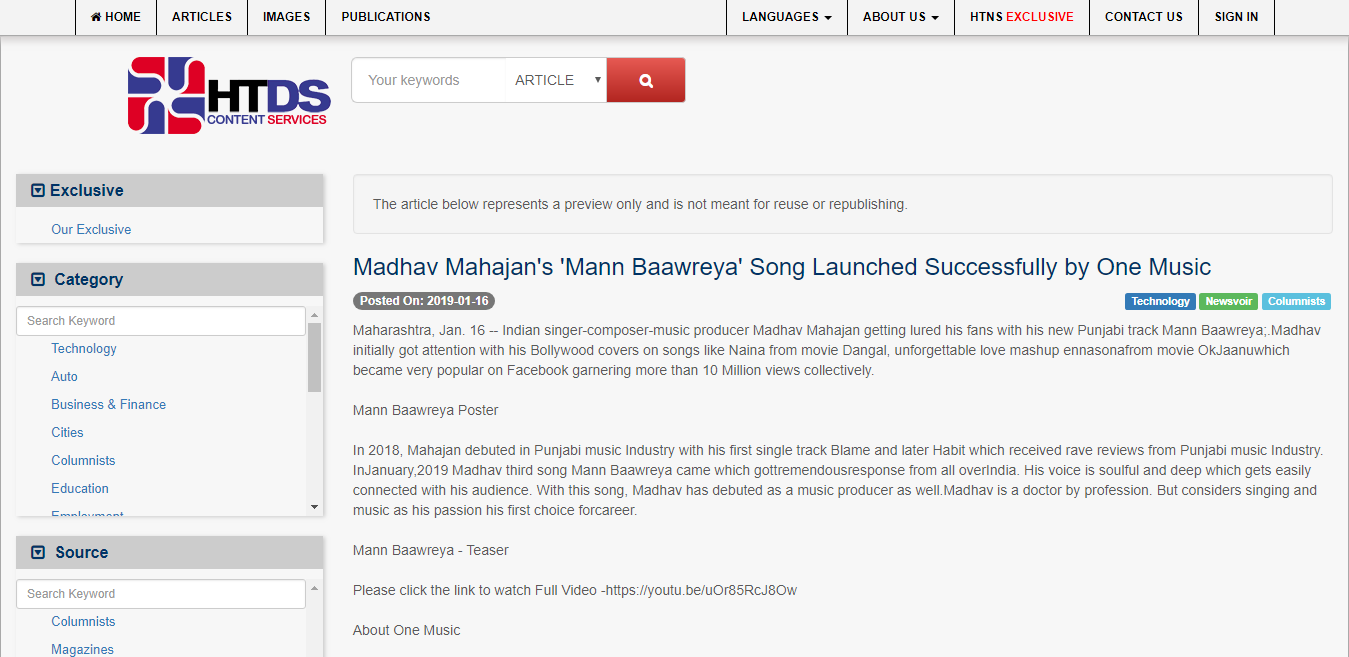Viewport: 1349px width, 657px height.
Task: Click the light-blue Columnists tag badge
Action: (x=1296, y=301)
